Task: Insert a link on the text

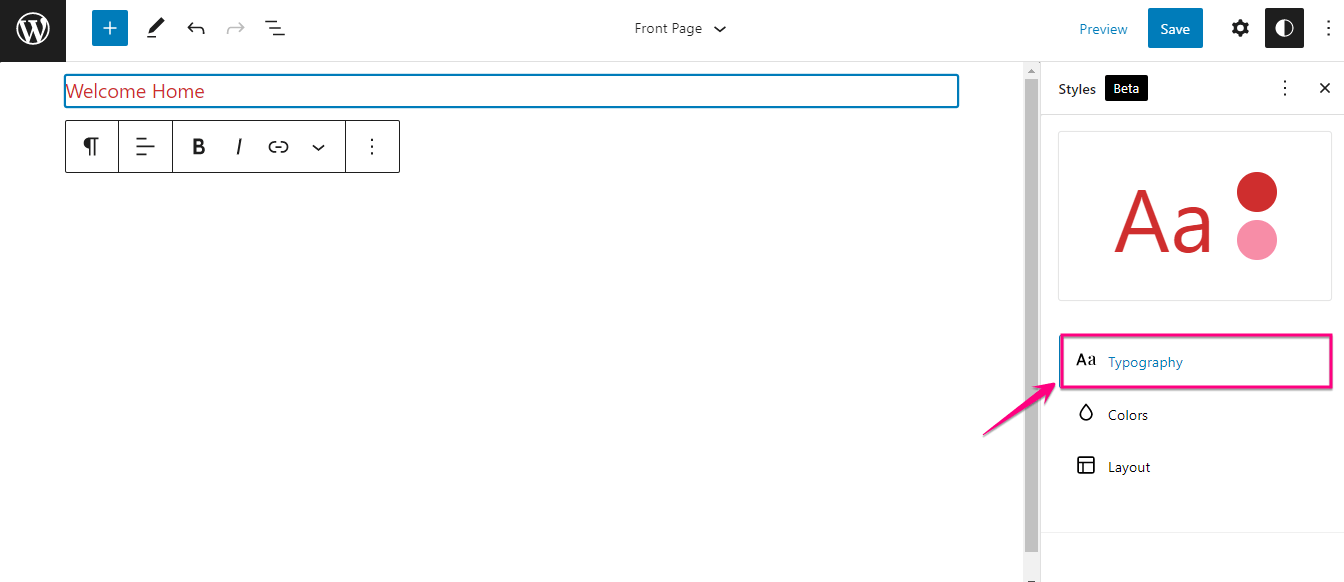Action: point(278,147)
